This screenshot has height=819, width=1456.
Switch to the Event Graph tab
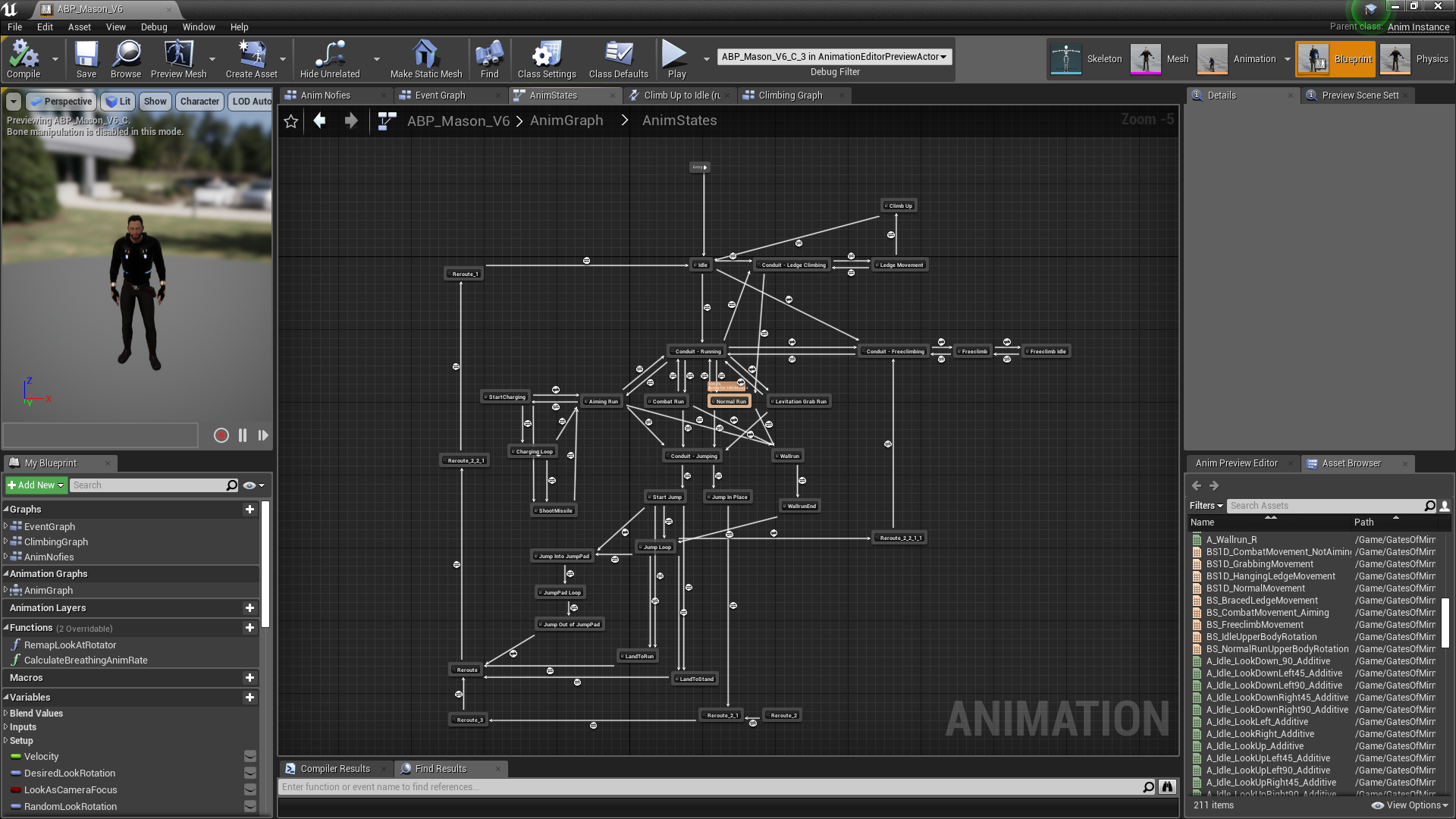click(440, 96)
